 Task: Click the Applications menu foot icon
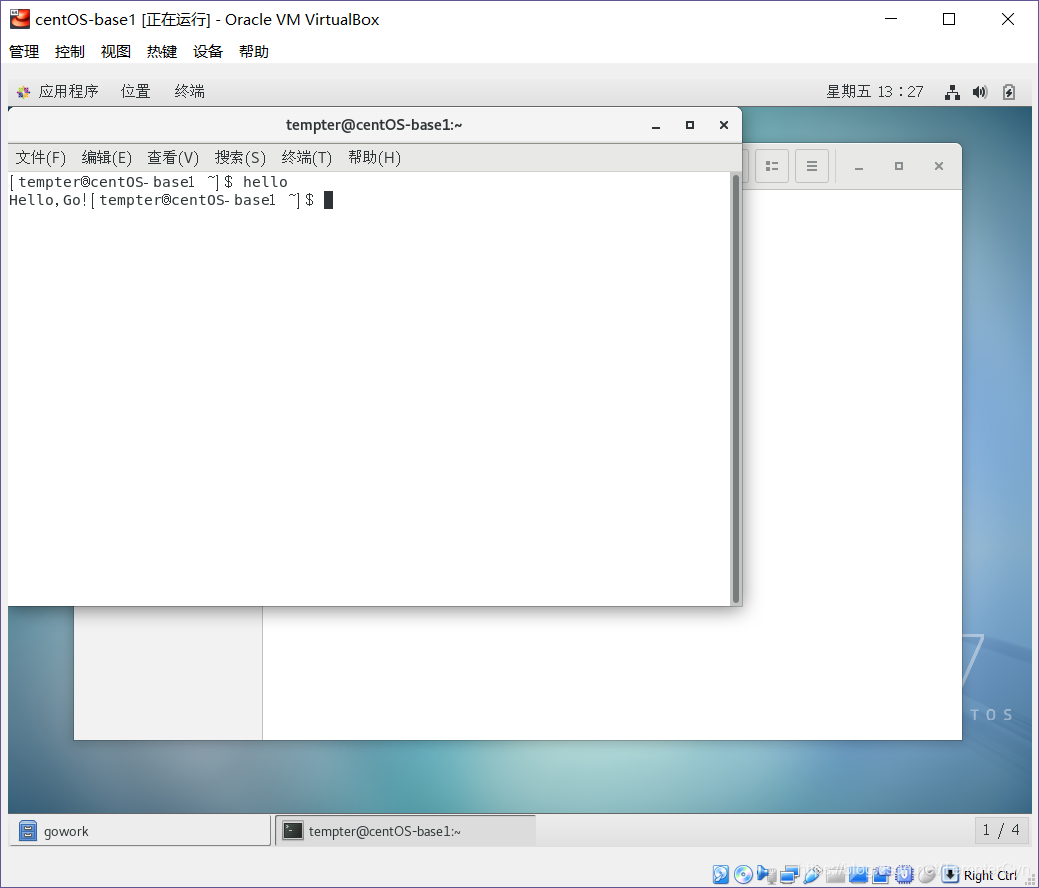tap(24, 92)
